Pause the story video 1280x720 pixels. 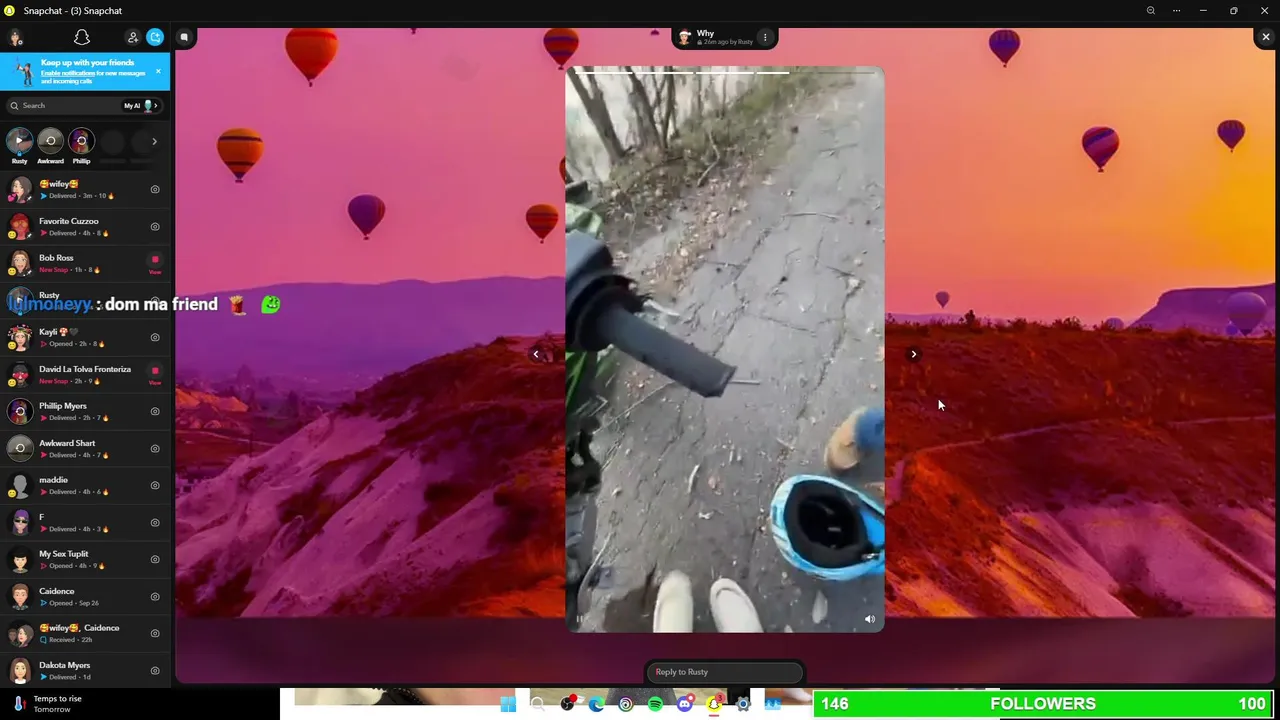coord(579,619)
